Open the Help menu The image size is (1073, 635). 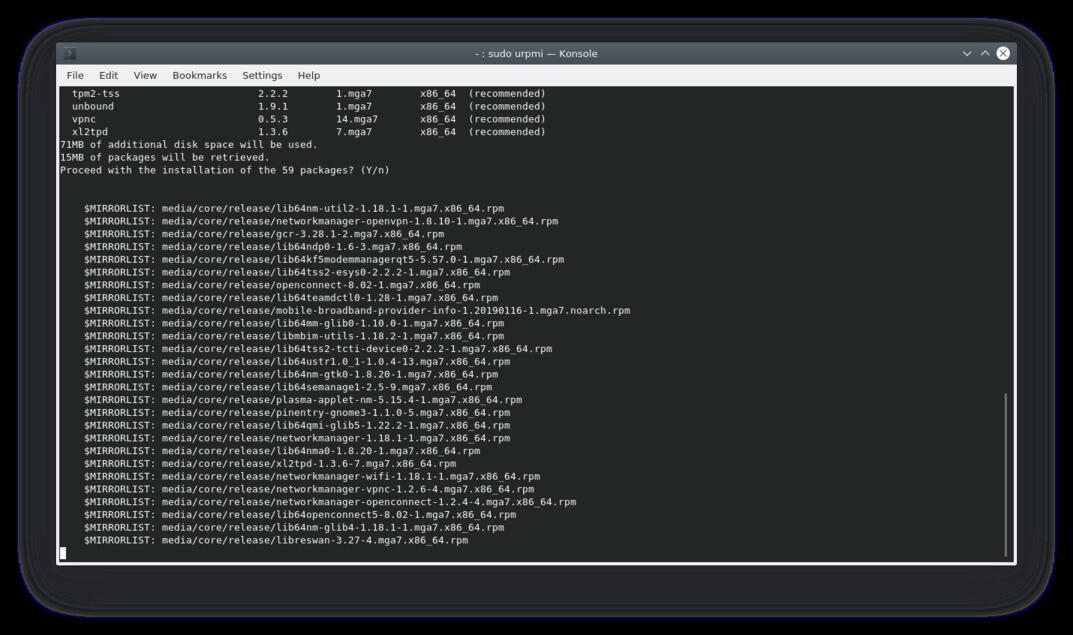309,75
